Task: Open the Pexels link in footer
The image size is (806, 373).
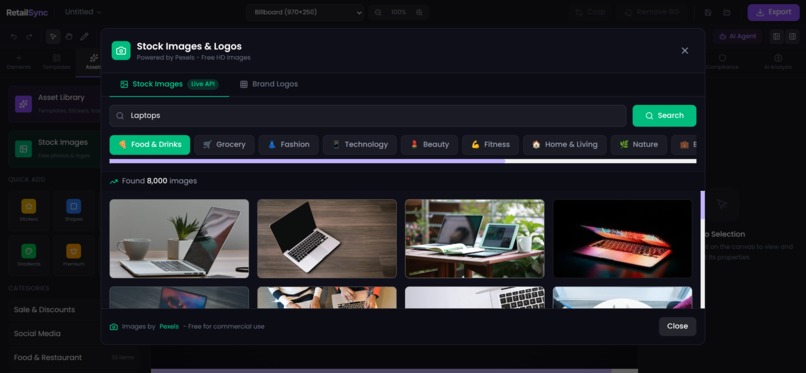Action: tap(169, 326)
